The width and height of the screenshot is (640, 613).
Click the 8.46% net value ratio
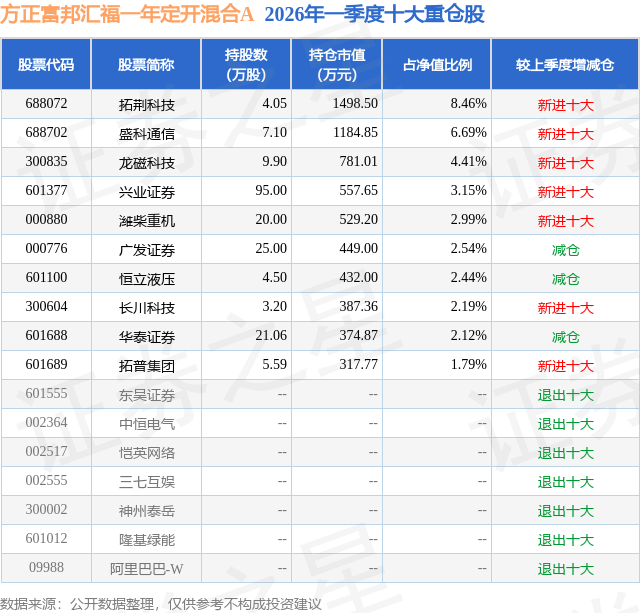469,104
